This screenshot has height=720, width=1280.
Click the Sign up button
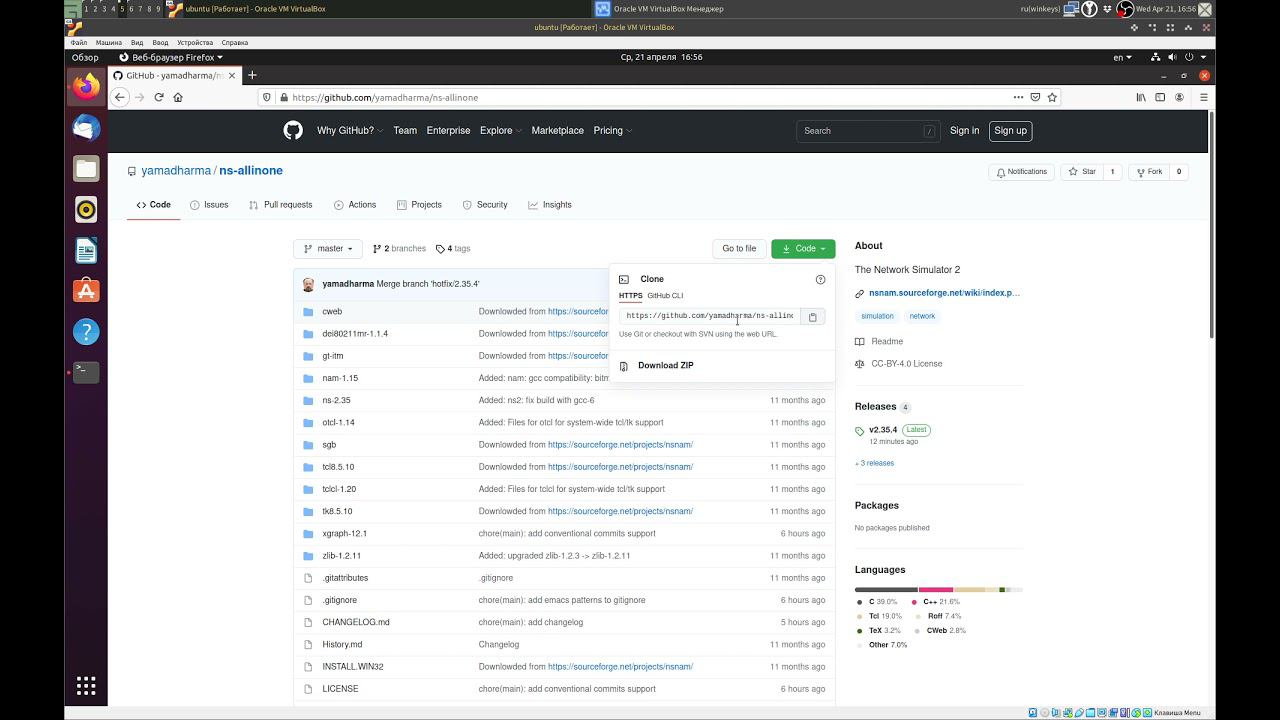tap(1010, 131)
